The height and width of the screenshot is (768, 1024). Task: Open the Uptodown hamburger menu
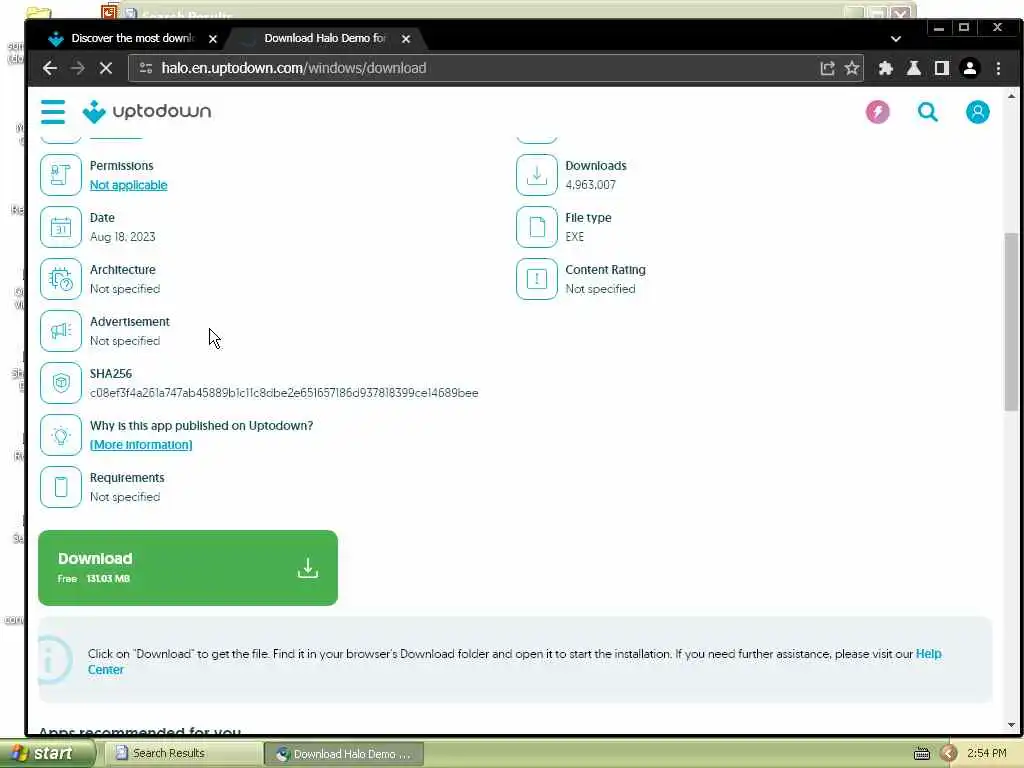(x=53, y=112)
